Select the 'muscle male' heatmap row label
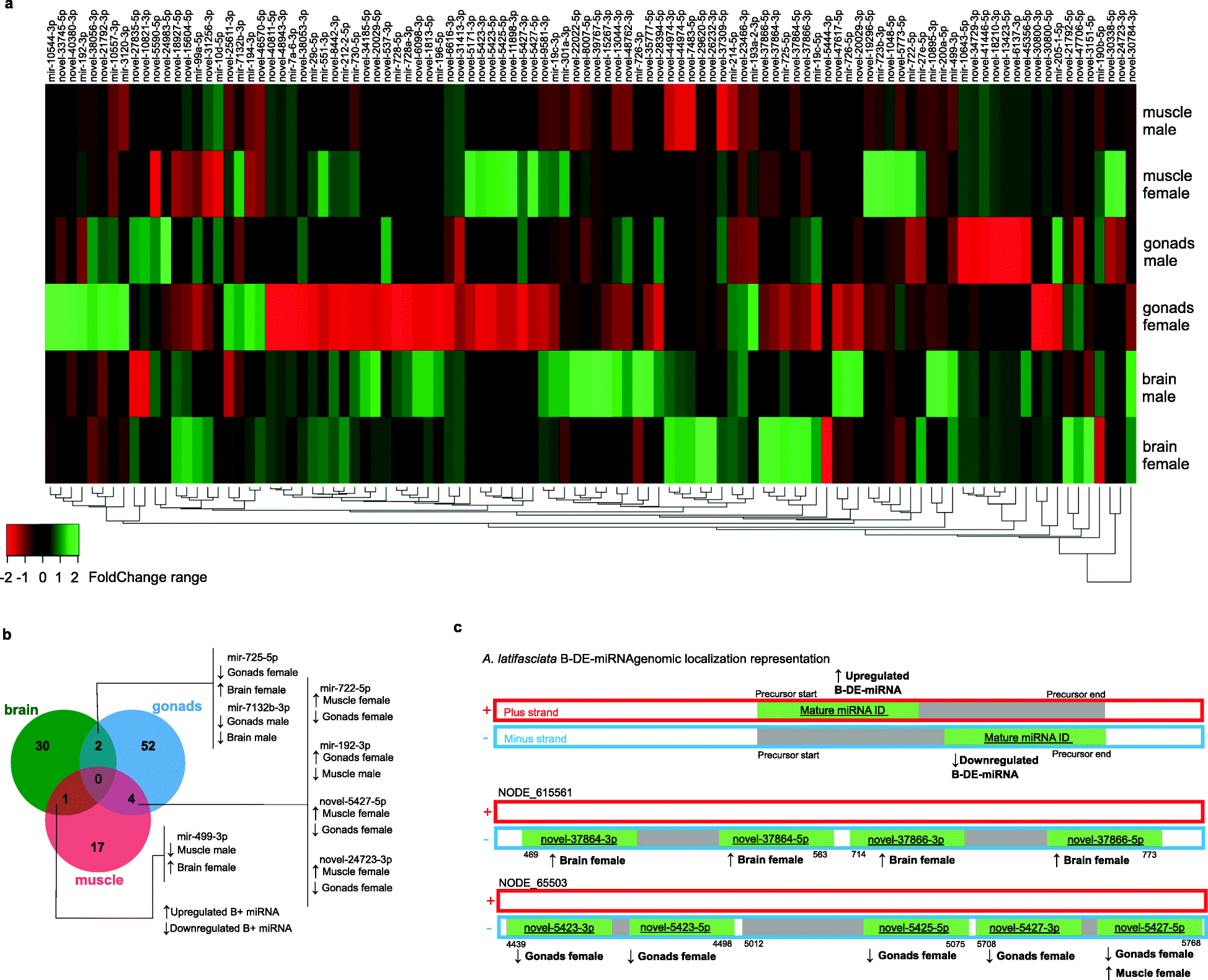Screen dimensions: 1208x980 coord(1166,121)
